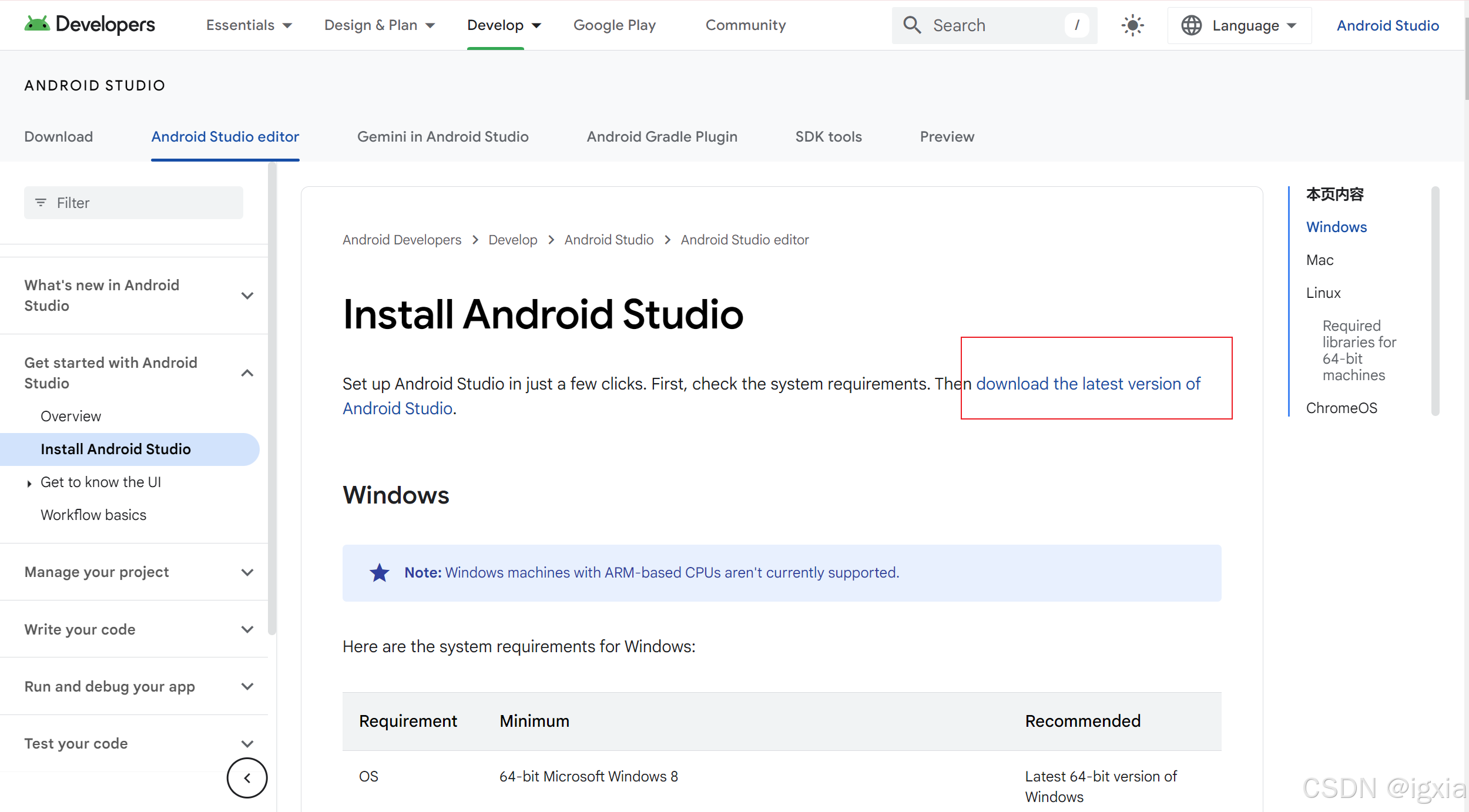Click the Search input field
The image size is (1469, 812).
[994, 25]
